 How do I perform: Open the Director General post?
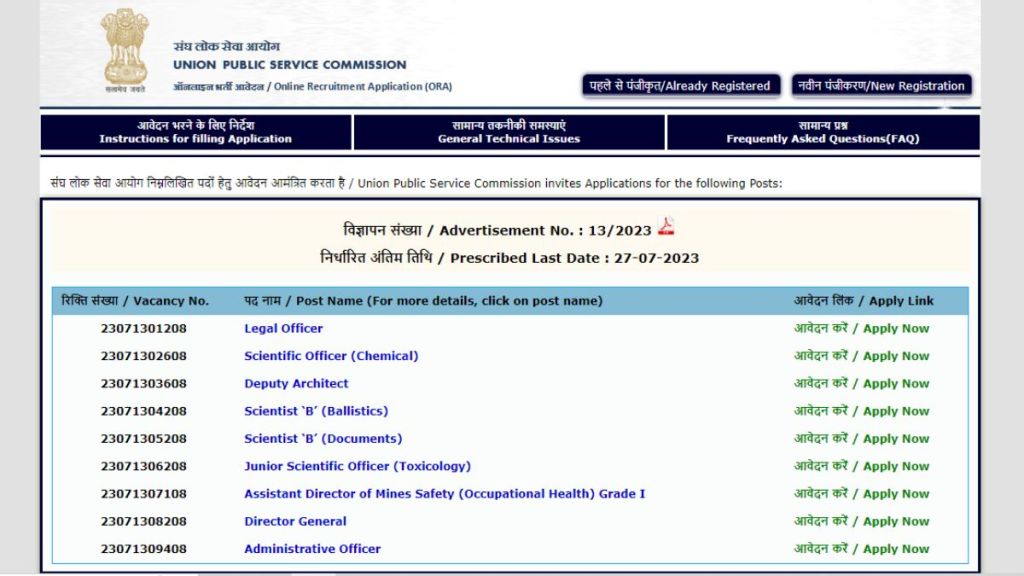click(295, 521)
